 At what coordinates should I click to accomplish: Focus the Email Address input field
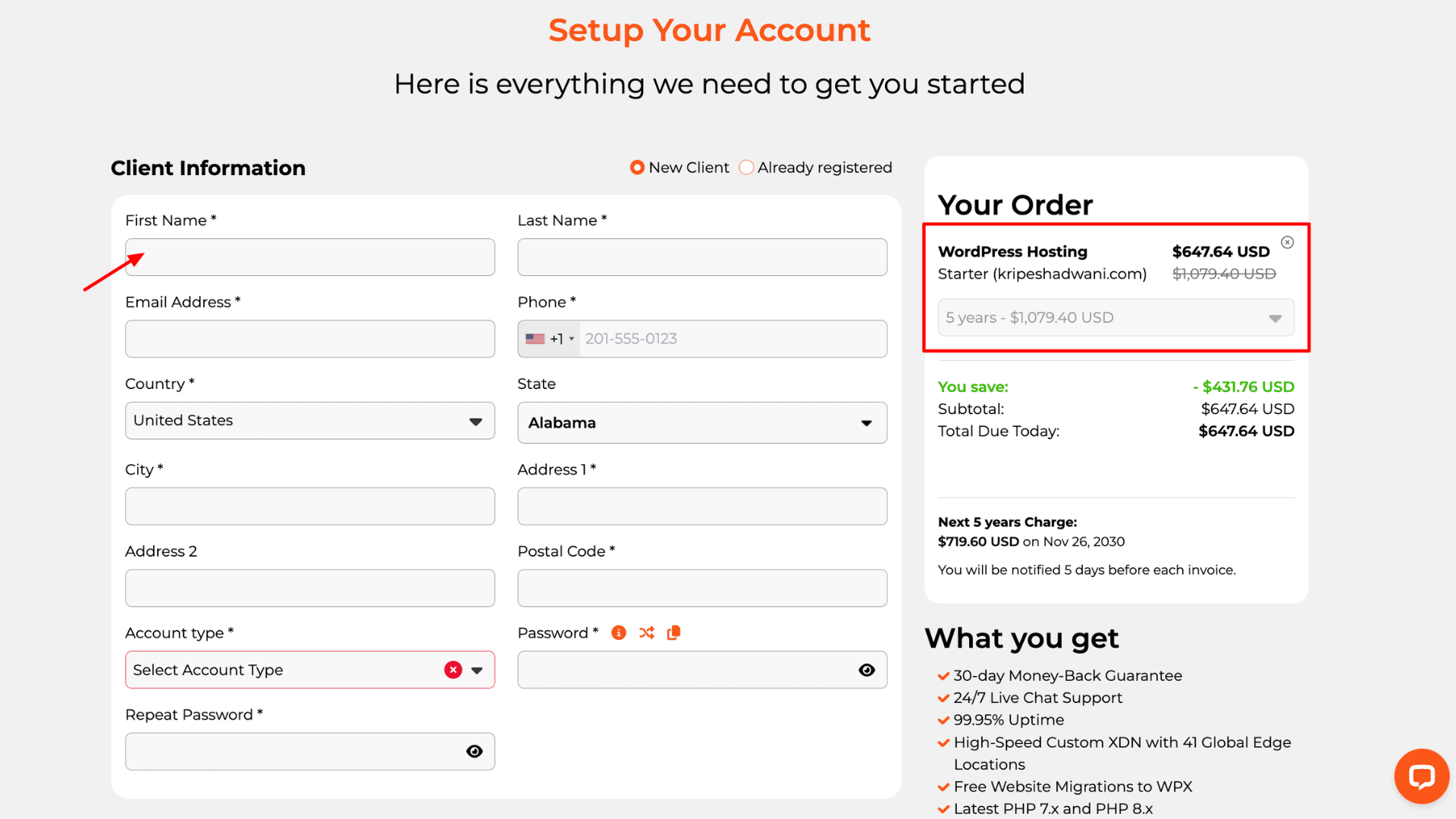tap(309, 339)
